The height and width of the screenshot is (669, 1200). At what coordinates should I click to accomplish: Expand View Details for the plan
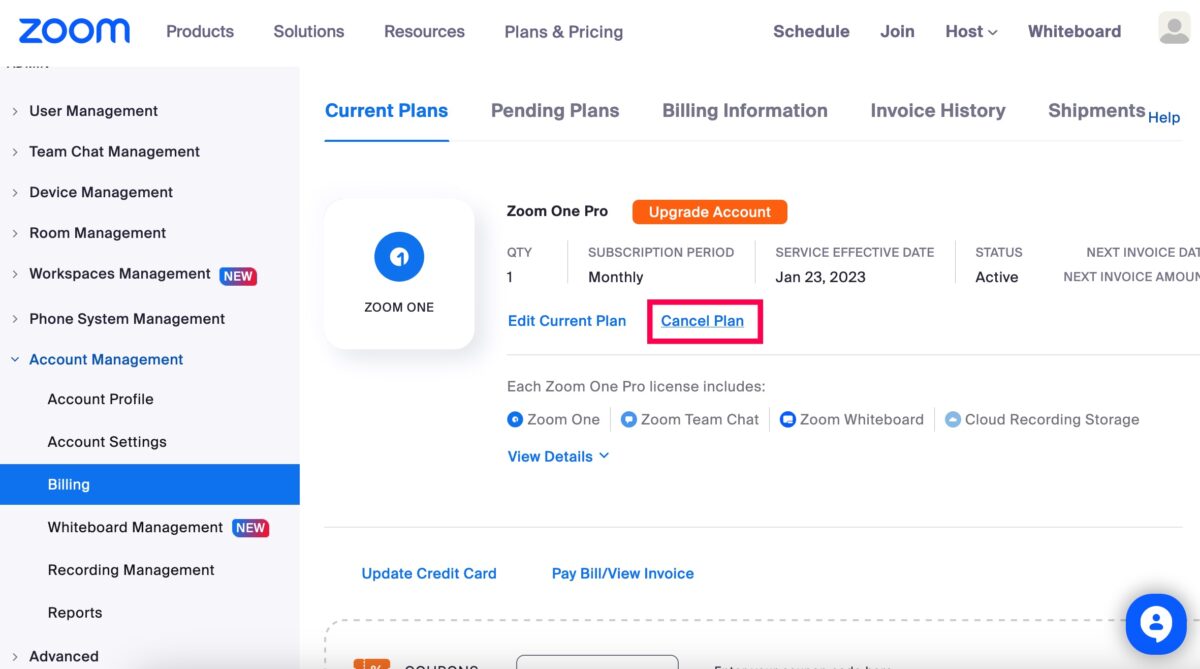coord(558,456)
